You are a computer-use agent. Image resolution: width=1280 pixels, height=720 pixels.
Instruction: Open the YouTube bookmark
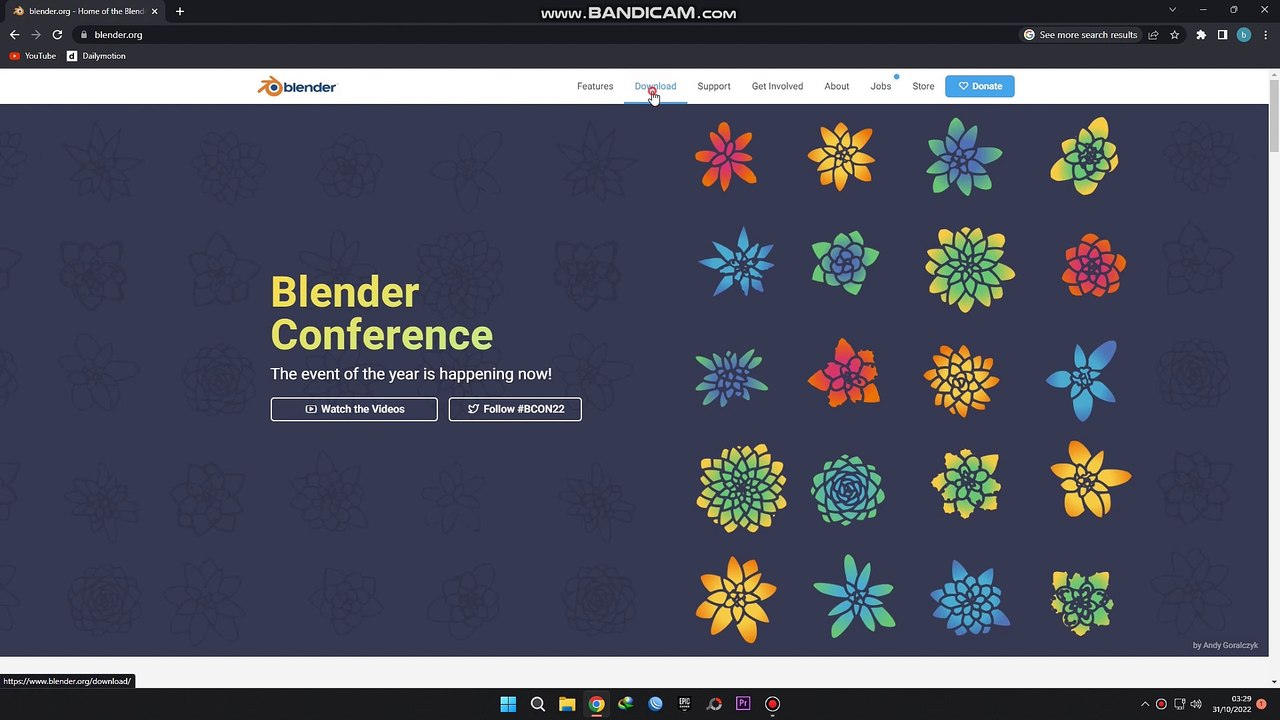(33, 56)
